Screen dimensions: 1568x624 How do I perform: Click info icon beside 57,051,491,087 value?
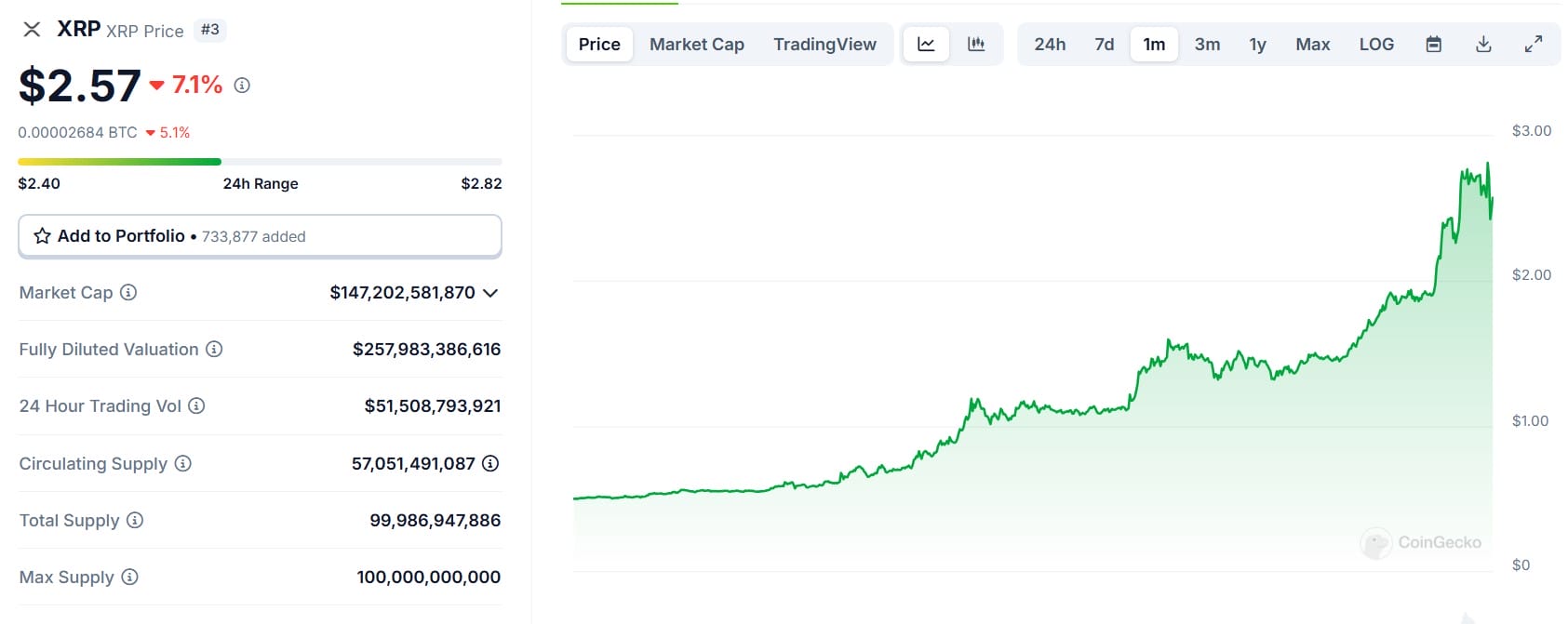coord(490,463)
